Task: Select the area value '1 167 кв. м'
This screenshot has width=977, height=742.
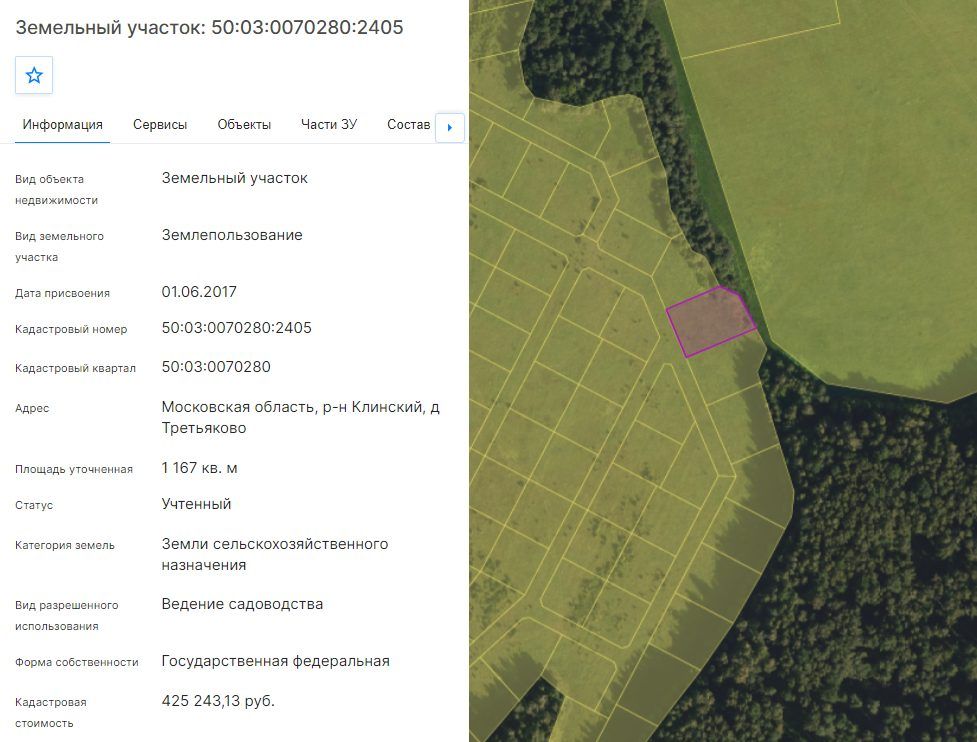Action: coord(199,468)
